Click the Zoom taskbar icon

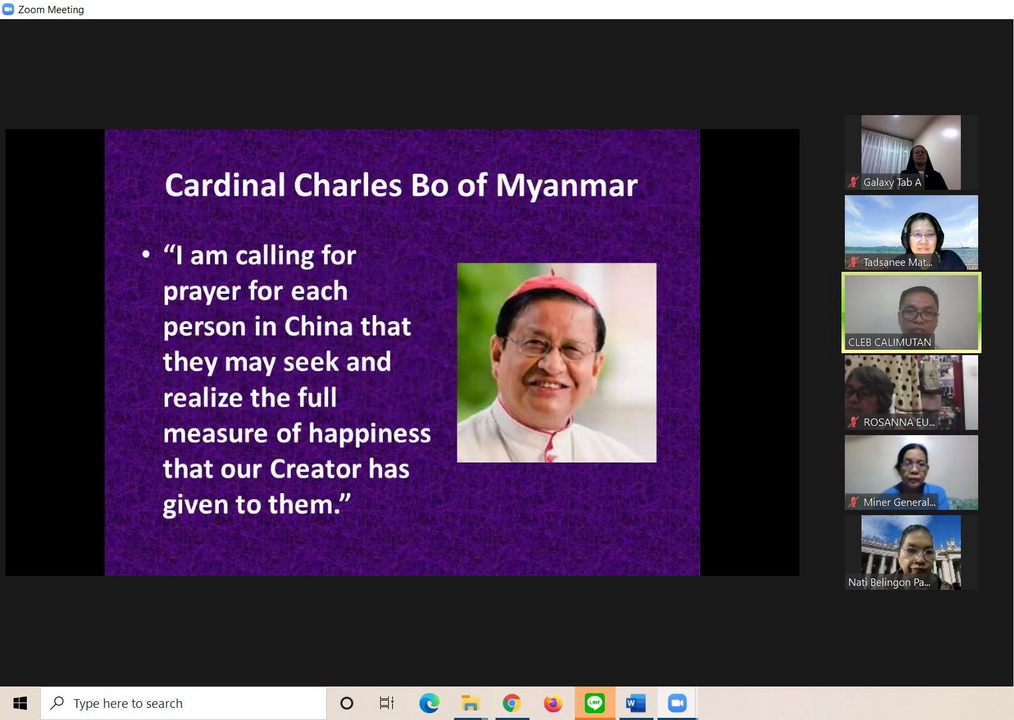pyautogui.click(x=676, y=703)
